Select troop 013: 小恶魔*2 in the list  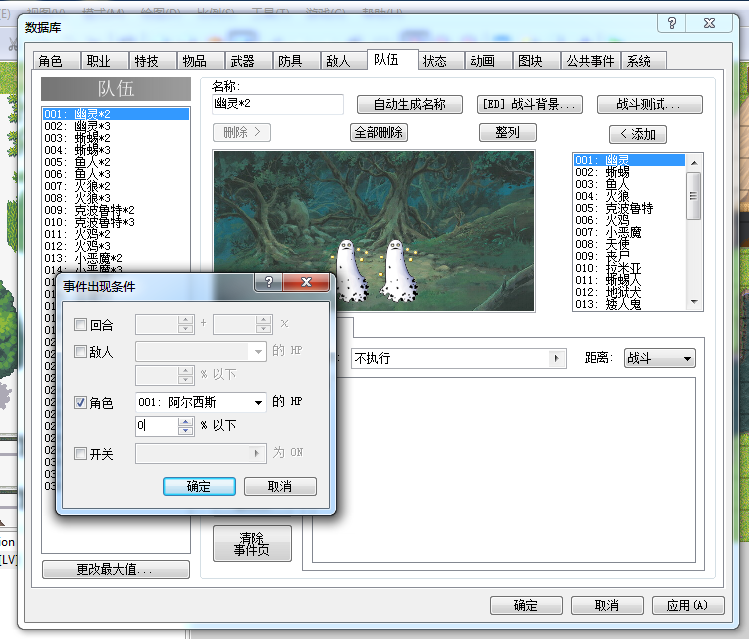point(116,258)
